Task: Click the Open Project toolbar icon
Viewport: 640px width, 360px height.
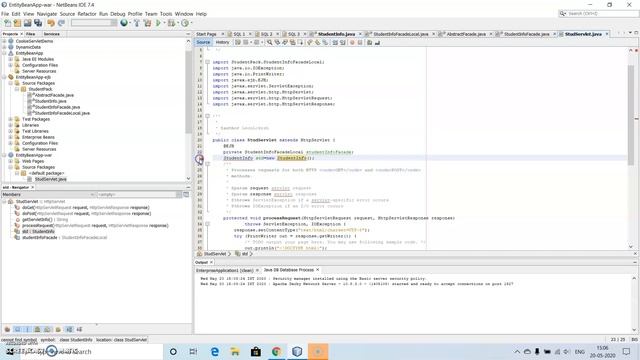Action: (x=28, y=23)
